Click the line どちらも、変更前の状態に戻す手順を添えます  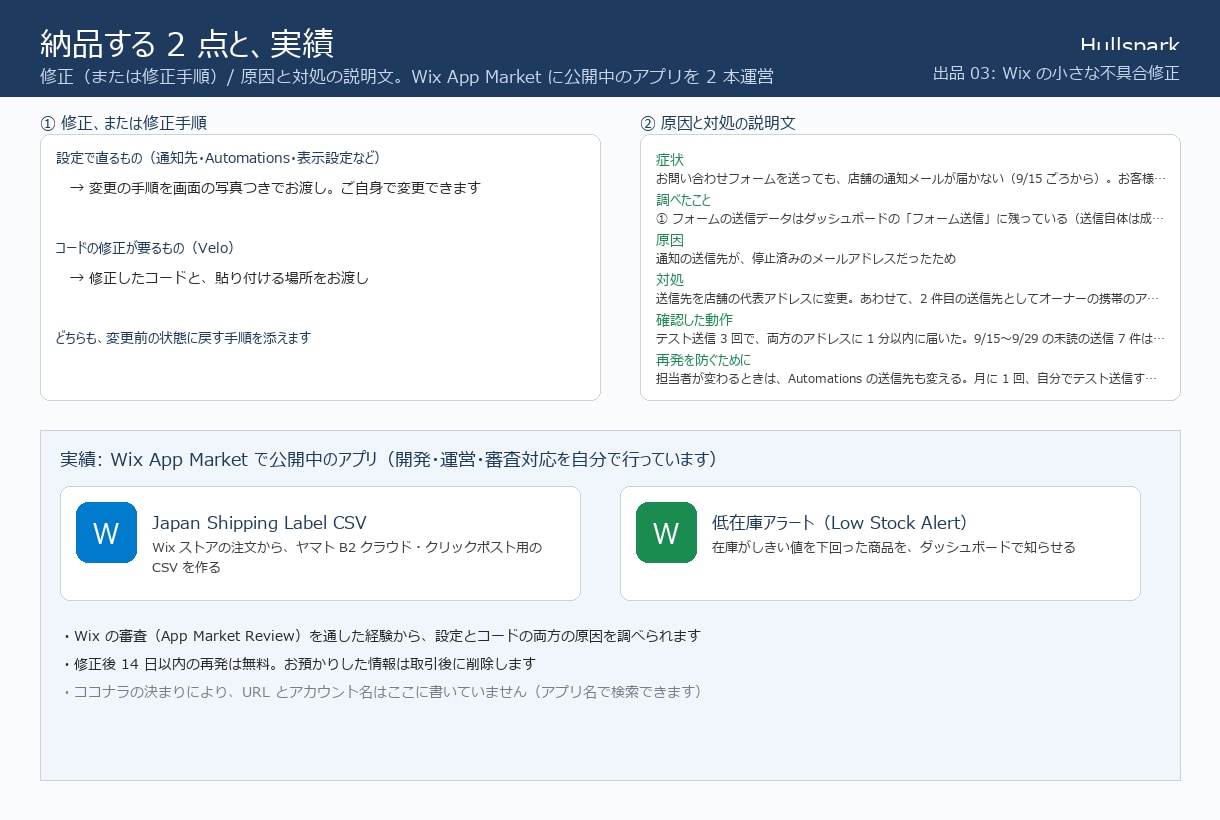tap(183, 337)
